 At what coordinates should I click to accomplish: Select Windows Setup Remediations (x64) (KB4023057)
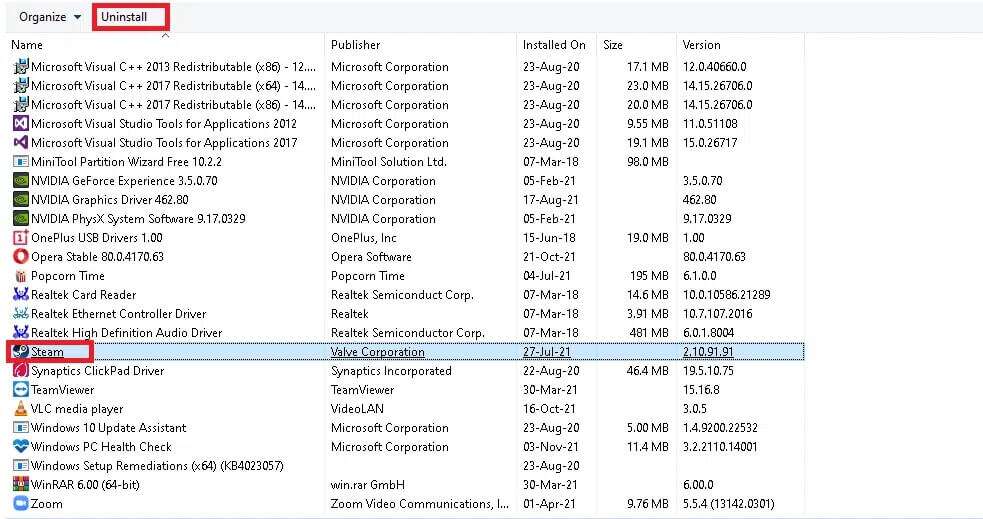[x=157, y=466]
